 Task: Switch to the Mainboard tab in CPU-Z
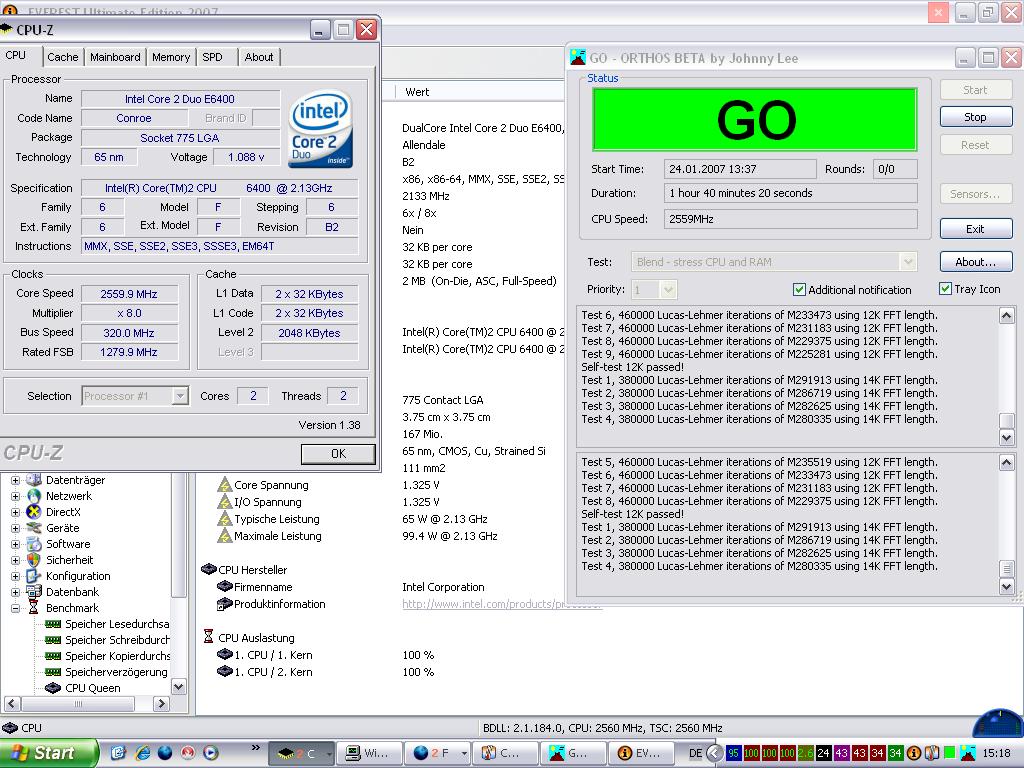[115, 57]
